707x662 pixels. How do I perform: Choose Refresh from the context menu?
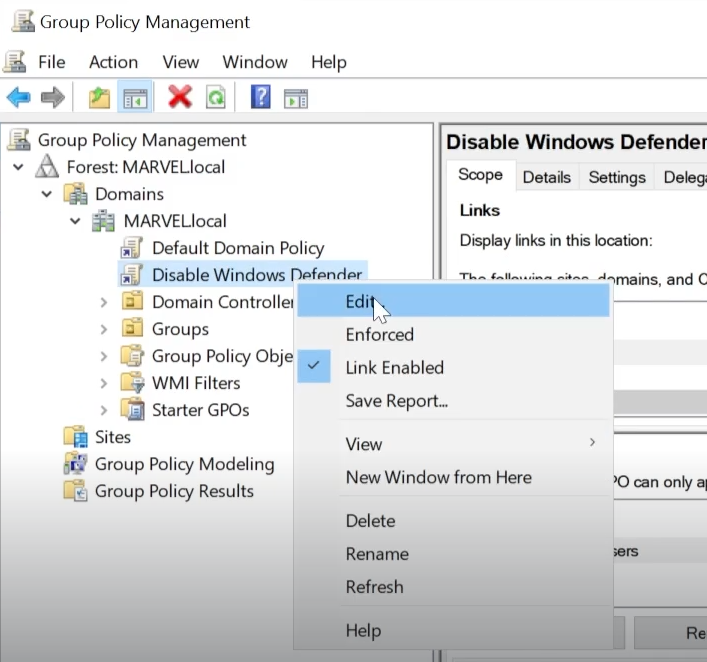click(x=453, y=587)
